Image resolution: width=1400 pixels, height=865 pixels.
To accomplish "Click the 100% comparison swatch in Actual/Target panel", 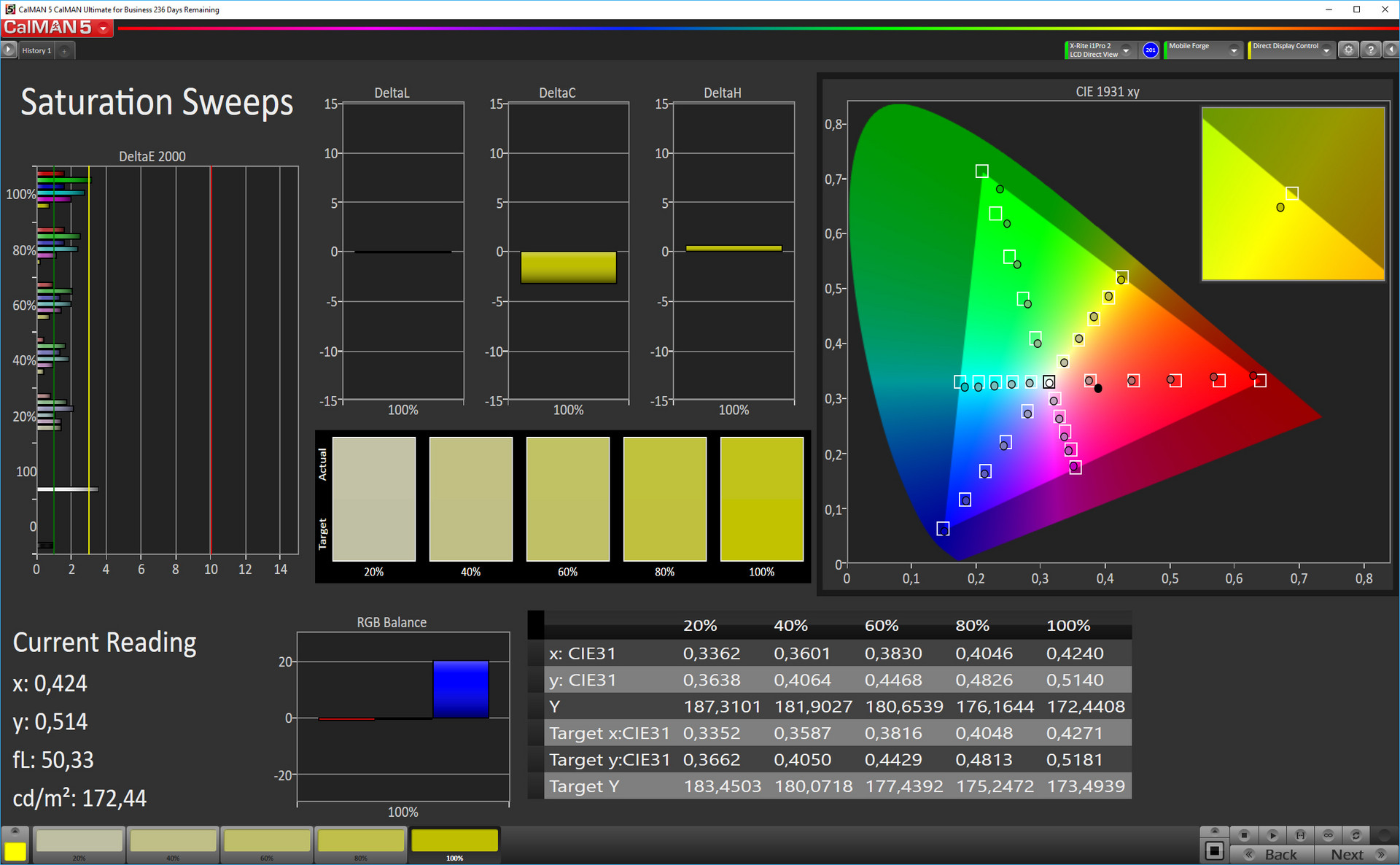I will [x=762, y=499].
